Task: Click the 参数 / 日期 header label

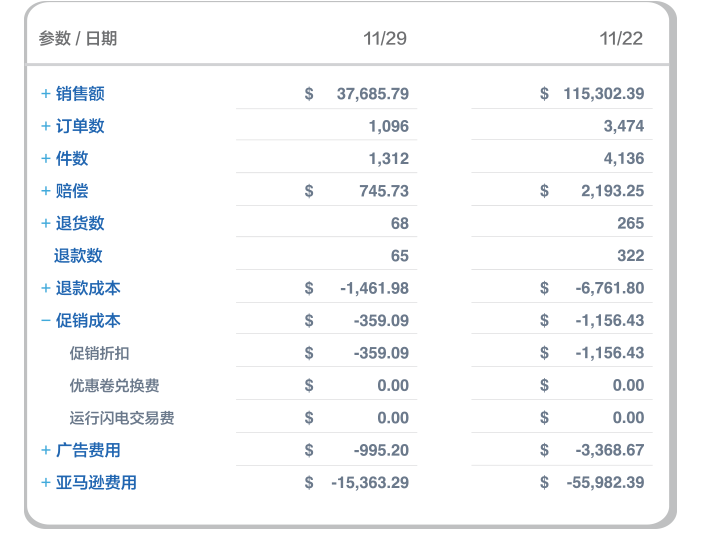Action: [x=78, y=39]
